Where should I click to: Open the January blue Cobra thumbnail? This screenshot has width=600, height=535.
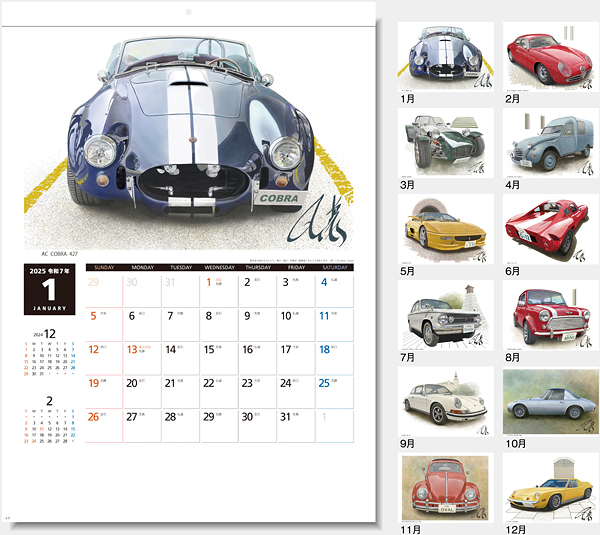pos(446,57)
